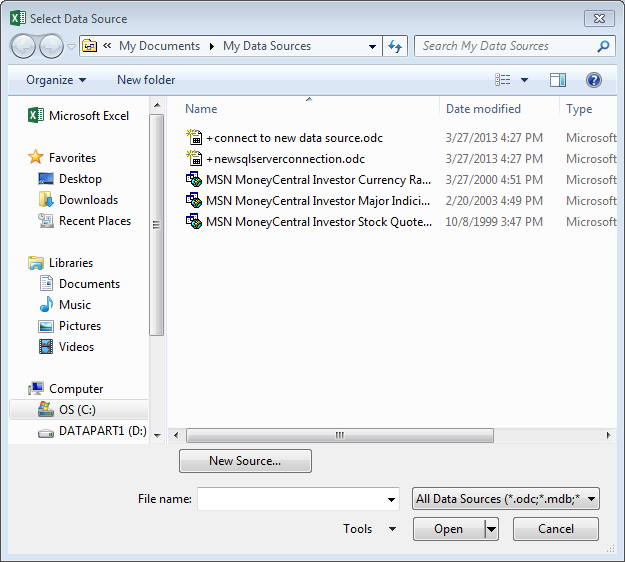Open the Organize menu
Image resolution: width=625 pixels, height=562 pixels.
tap(56, 80)
